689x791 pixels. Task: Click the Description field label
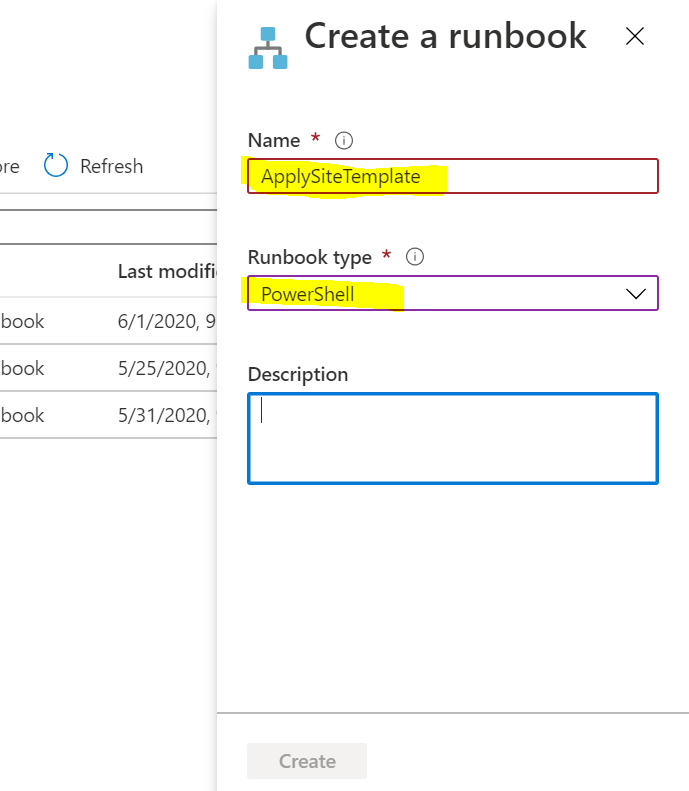click(x=298, y=374)
